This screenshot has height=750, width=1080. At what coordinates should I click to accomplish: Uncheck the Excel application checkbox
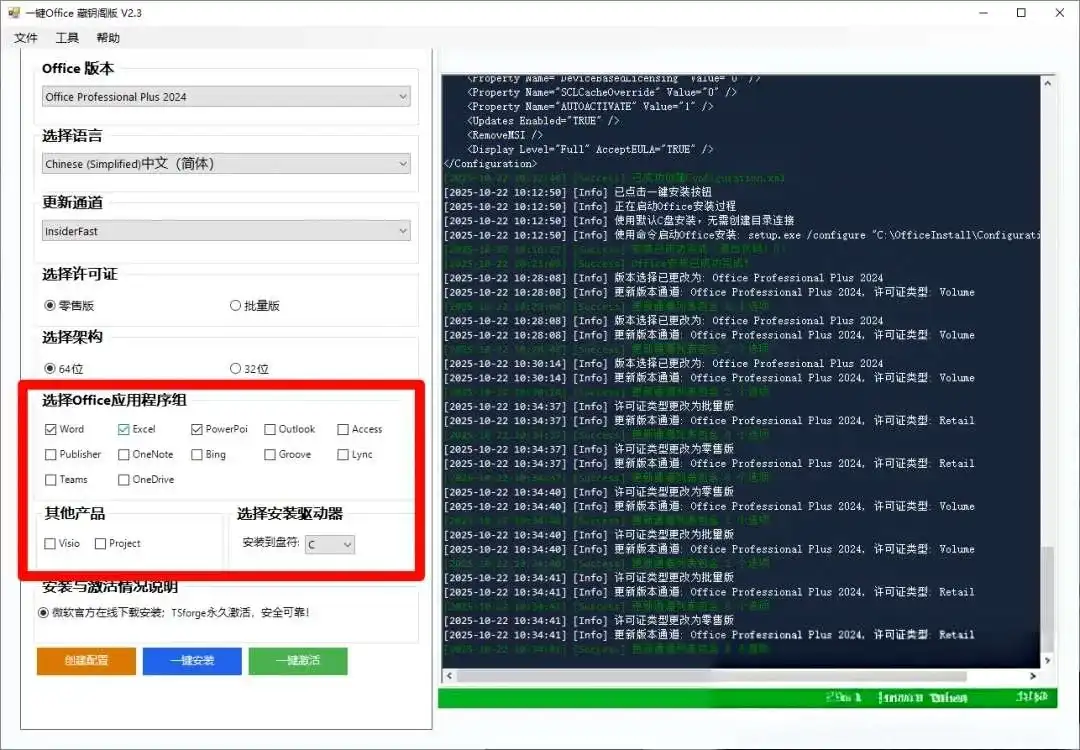[122, 428]
